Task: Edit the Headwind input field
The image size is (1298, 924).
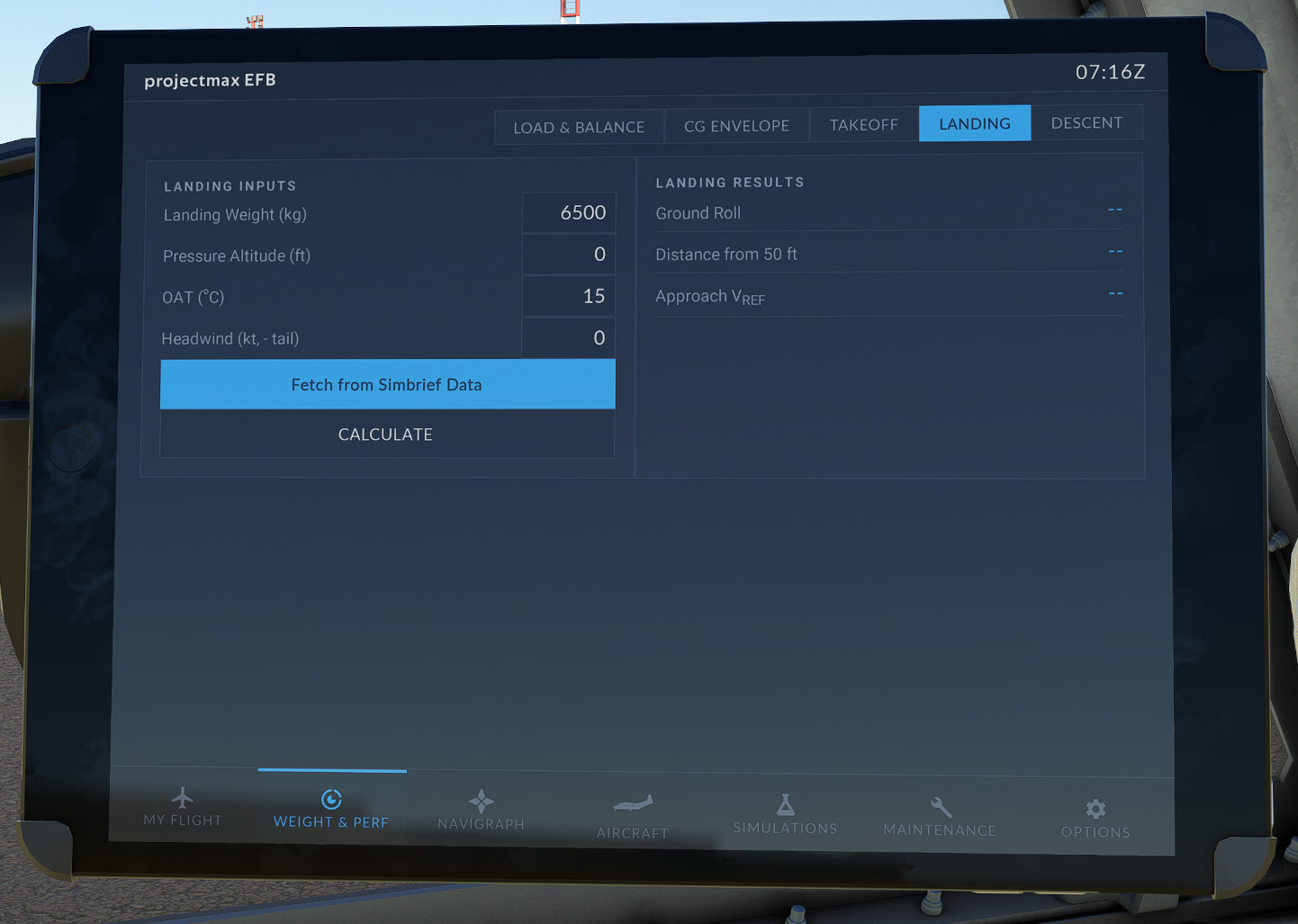Action: coord(569,338)
